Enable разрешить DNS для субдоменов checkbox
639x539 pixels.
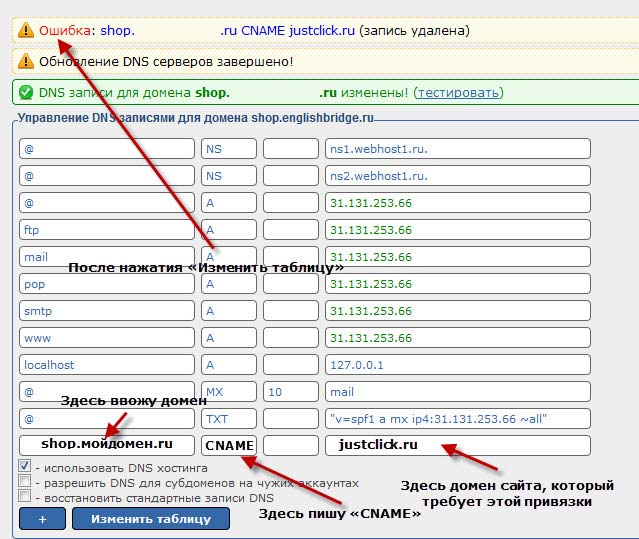24,481
